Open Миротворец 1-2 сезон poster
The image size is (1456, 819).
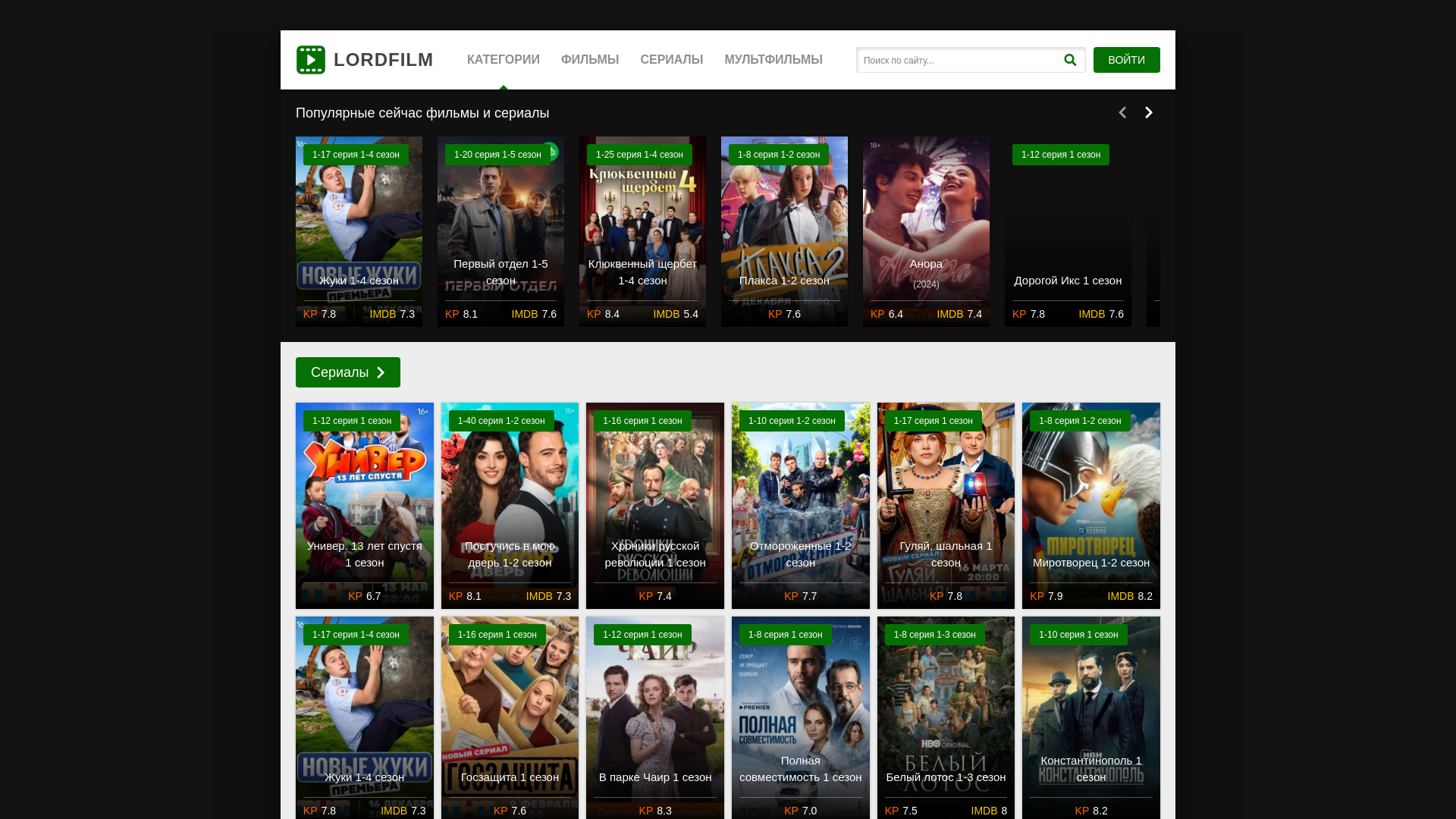tap(1091, 506)
